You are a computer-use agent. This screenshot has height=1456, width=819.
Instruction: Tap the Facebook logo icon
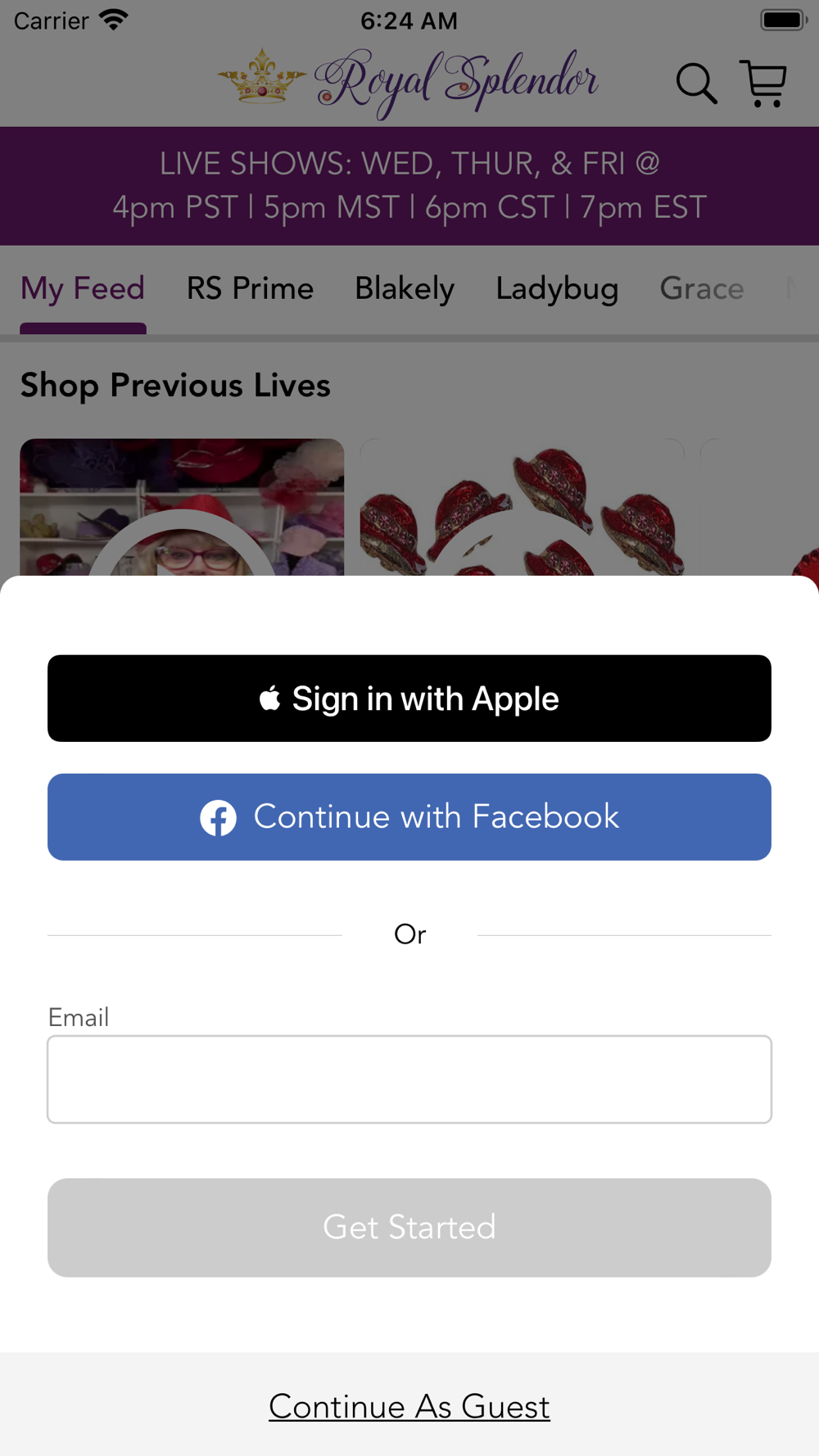point(219,817)
